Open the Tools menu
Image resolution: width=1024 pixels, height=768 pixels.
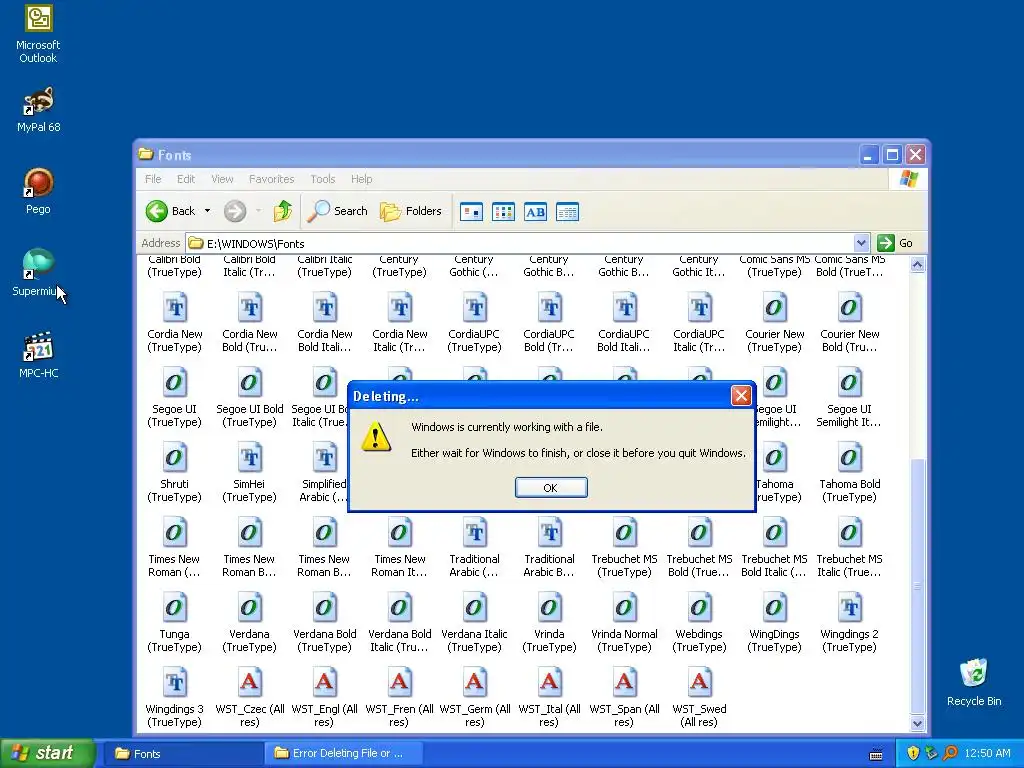(323, 179)
